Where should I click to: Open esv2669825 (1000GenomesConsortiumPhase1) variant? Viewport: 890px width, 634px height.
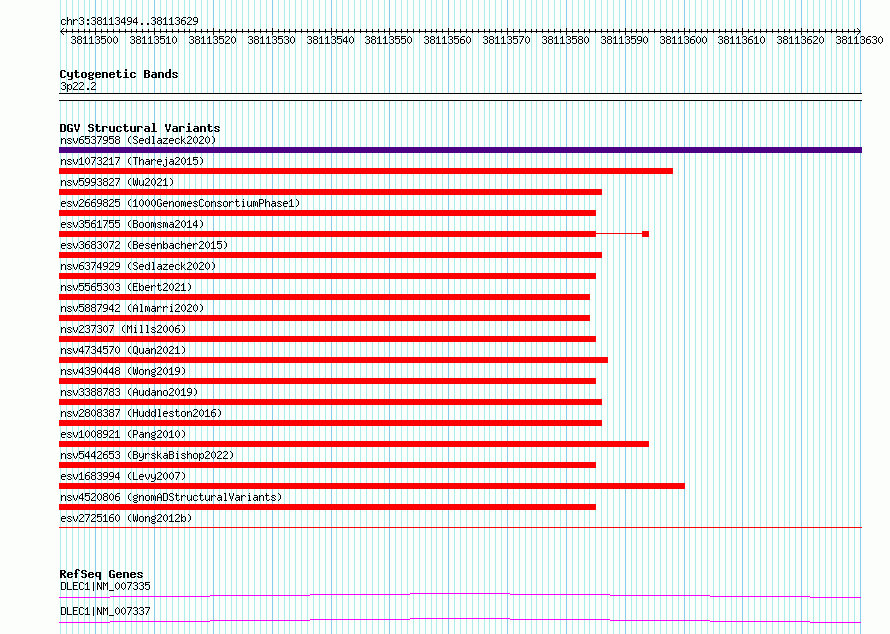pyautogui.click(x=180, y=203)
